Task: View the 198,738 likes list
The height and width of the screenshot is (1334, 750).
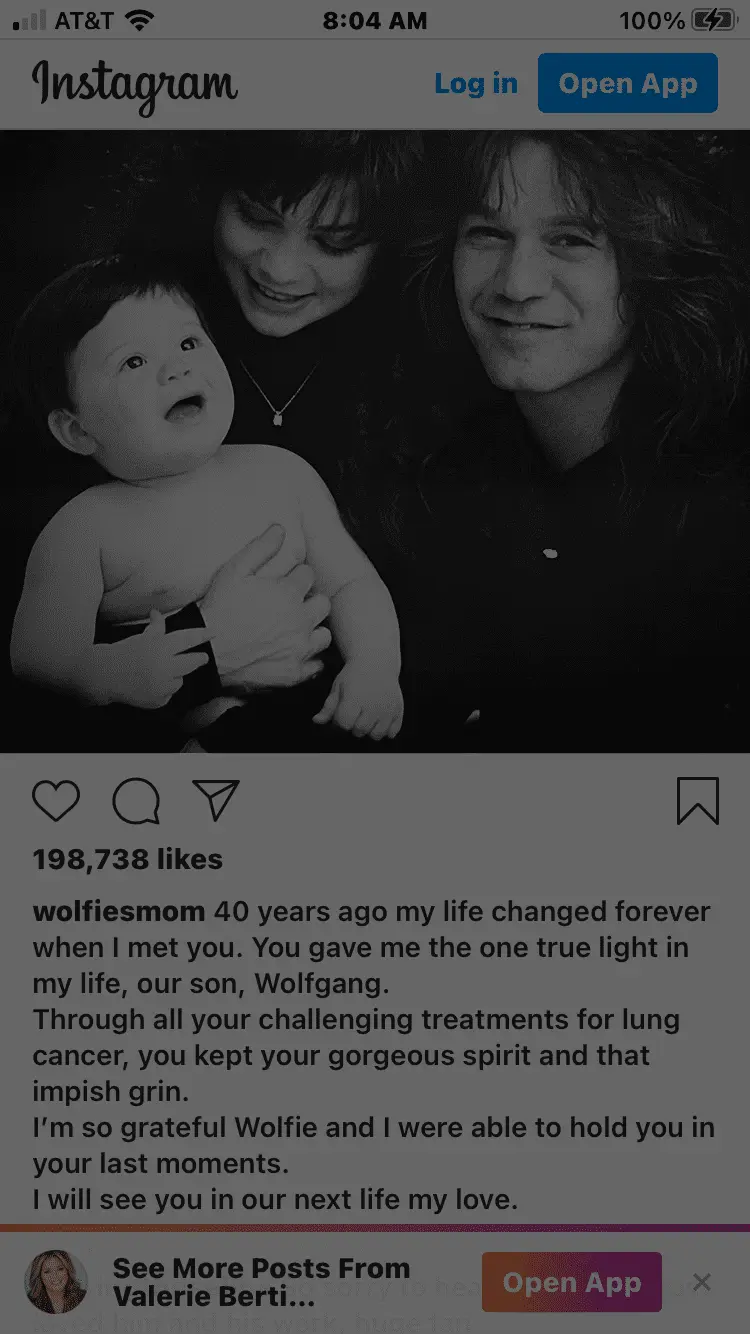Action: coord(128,859)
